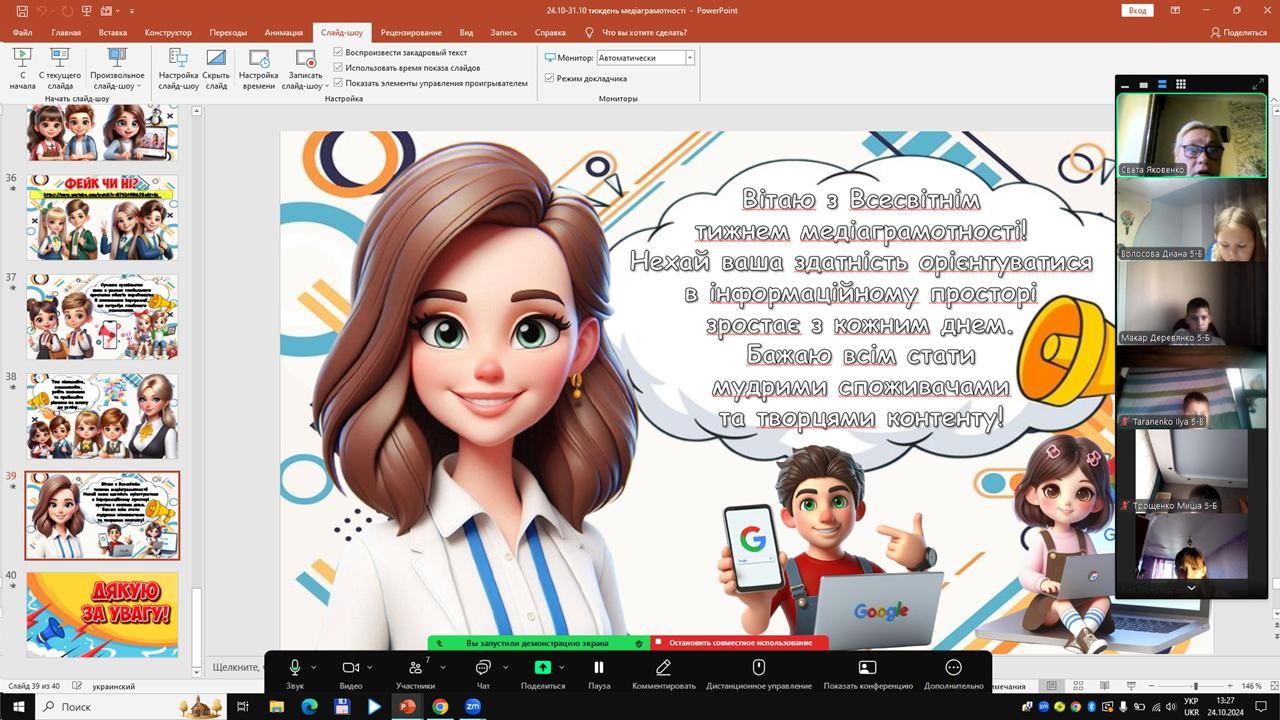
Task: Expand Zoom video panel to full size
Action: tap(1258, 85)
